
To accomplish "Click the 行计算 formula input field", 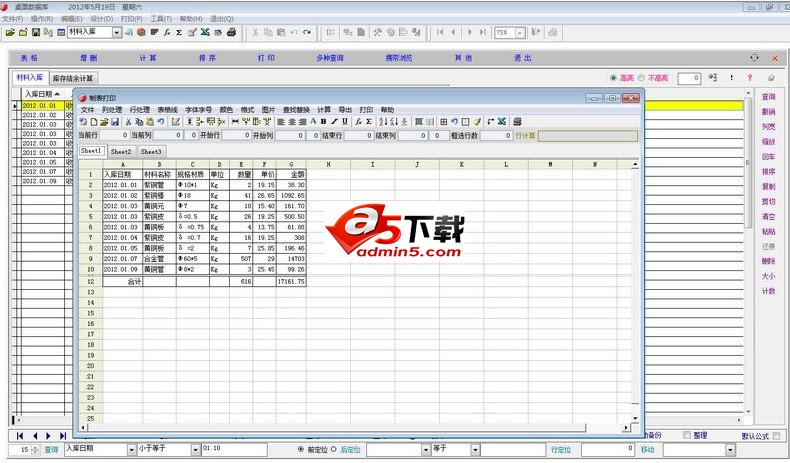I will coord(587,136).
